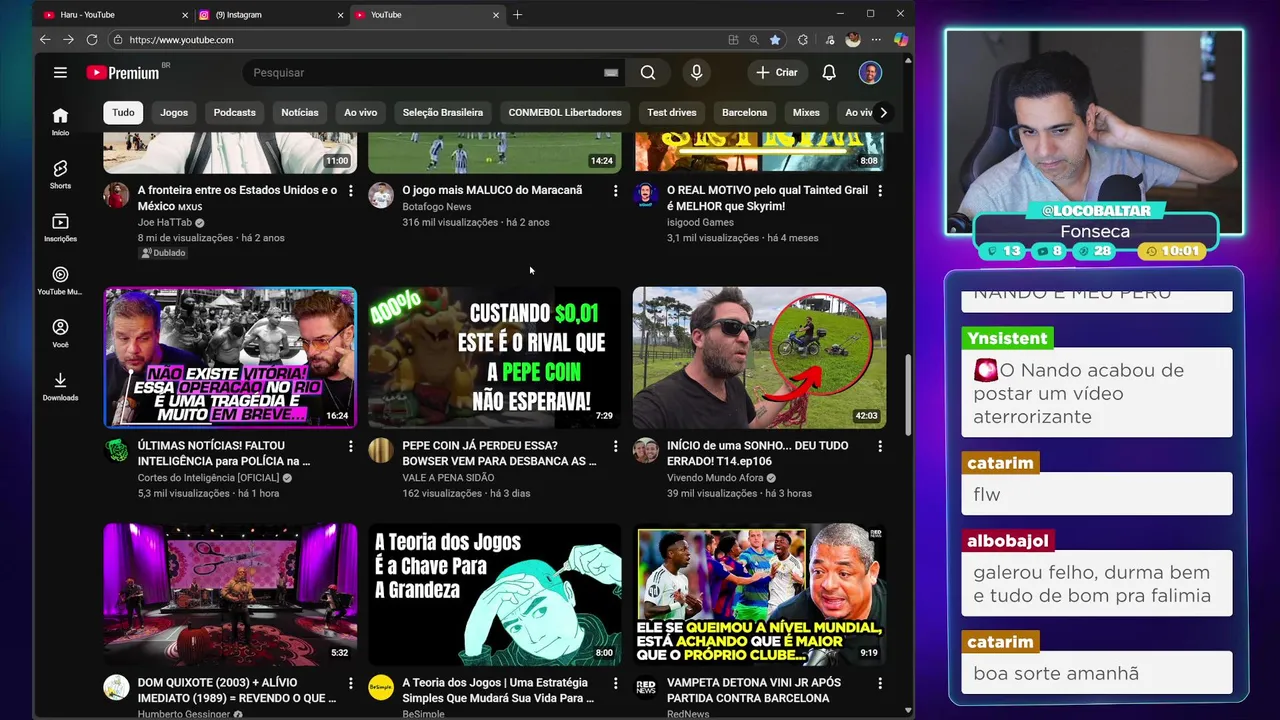Select the Podcasts filter chip
This screenshot has width=1280, height=720.
[x=235, y=112]
